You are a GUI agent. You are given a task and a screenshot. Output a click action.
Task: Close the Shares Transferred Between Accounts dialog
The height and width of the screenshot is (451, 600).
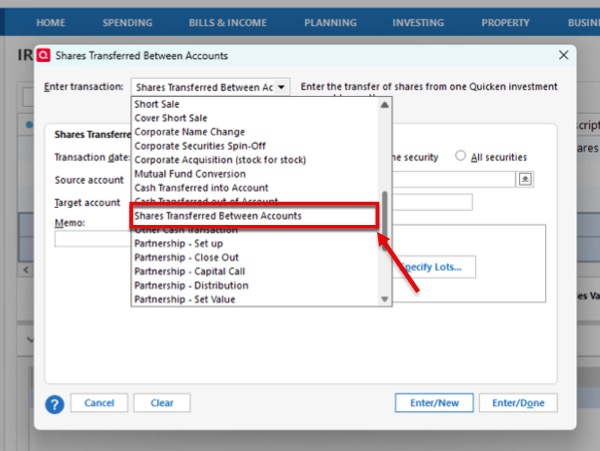[563, 55]
